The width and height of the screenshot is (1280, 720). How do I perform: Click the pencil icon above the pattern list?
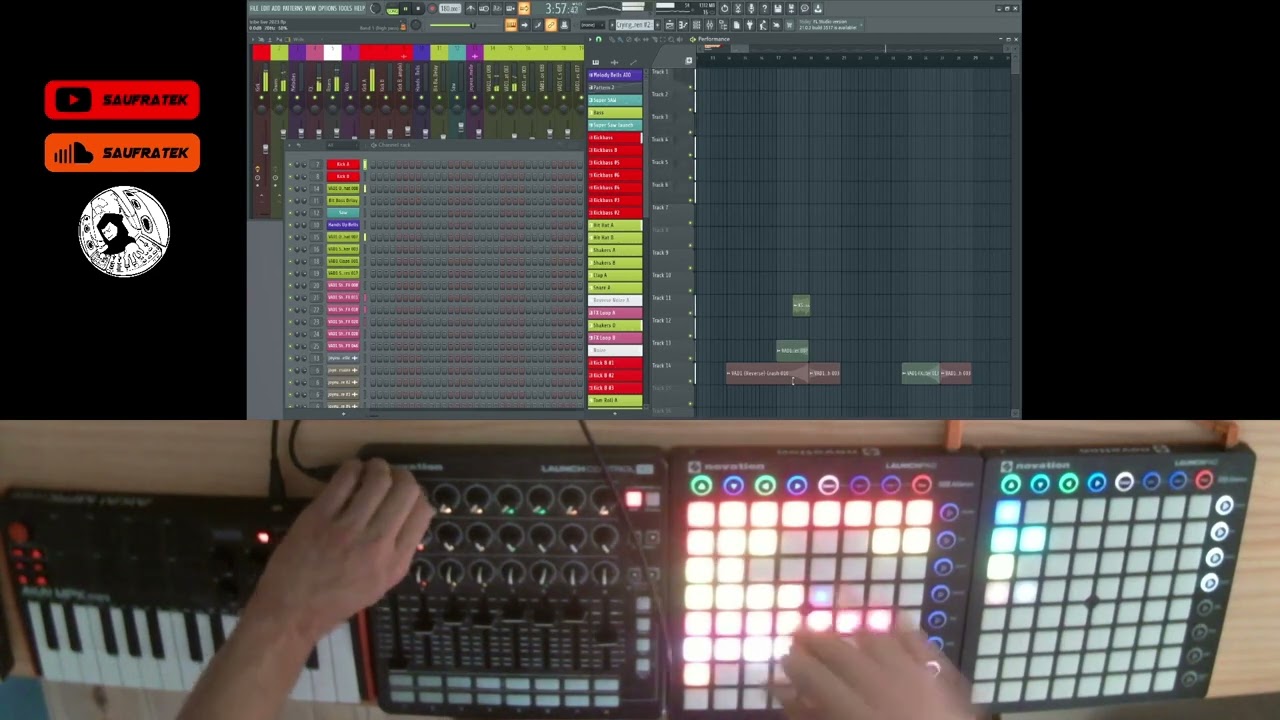633,62
